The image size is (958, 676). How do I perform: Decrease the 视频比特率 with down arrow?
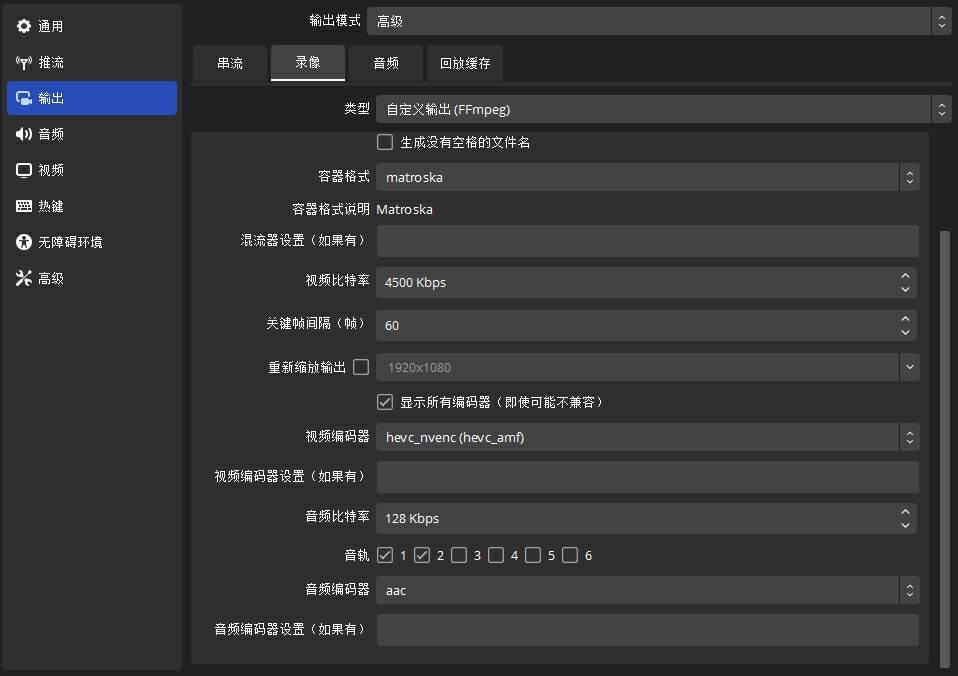click(905, 289)
